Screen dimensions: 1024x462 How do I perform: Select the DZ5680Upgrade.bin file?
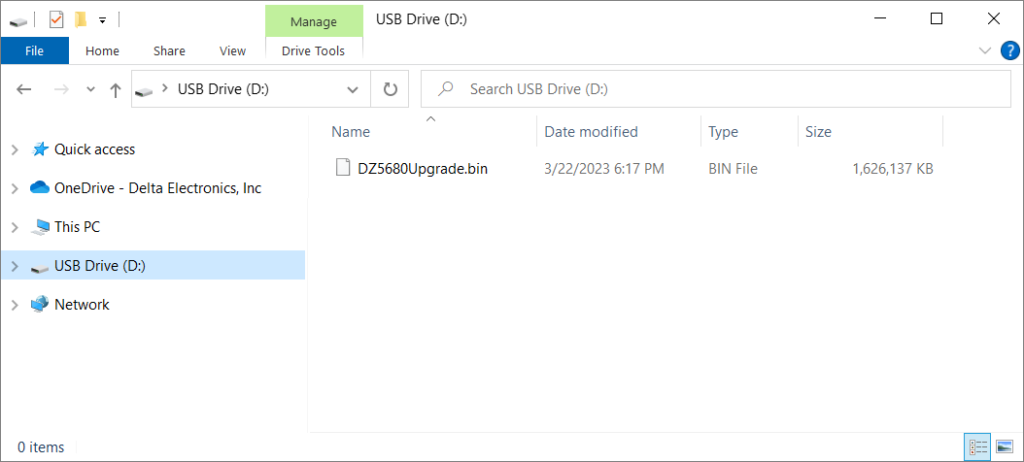(x=423, y=169)
